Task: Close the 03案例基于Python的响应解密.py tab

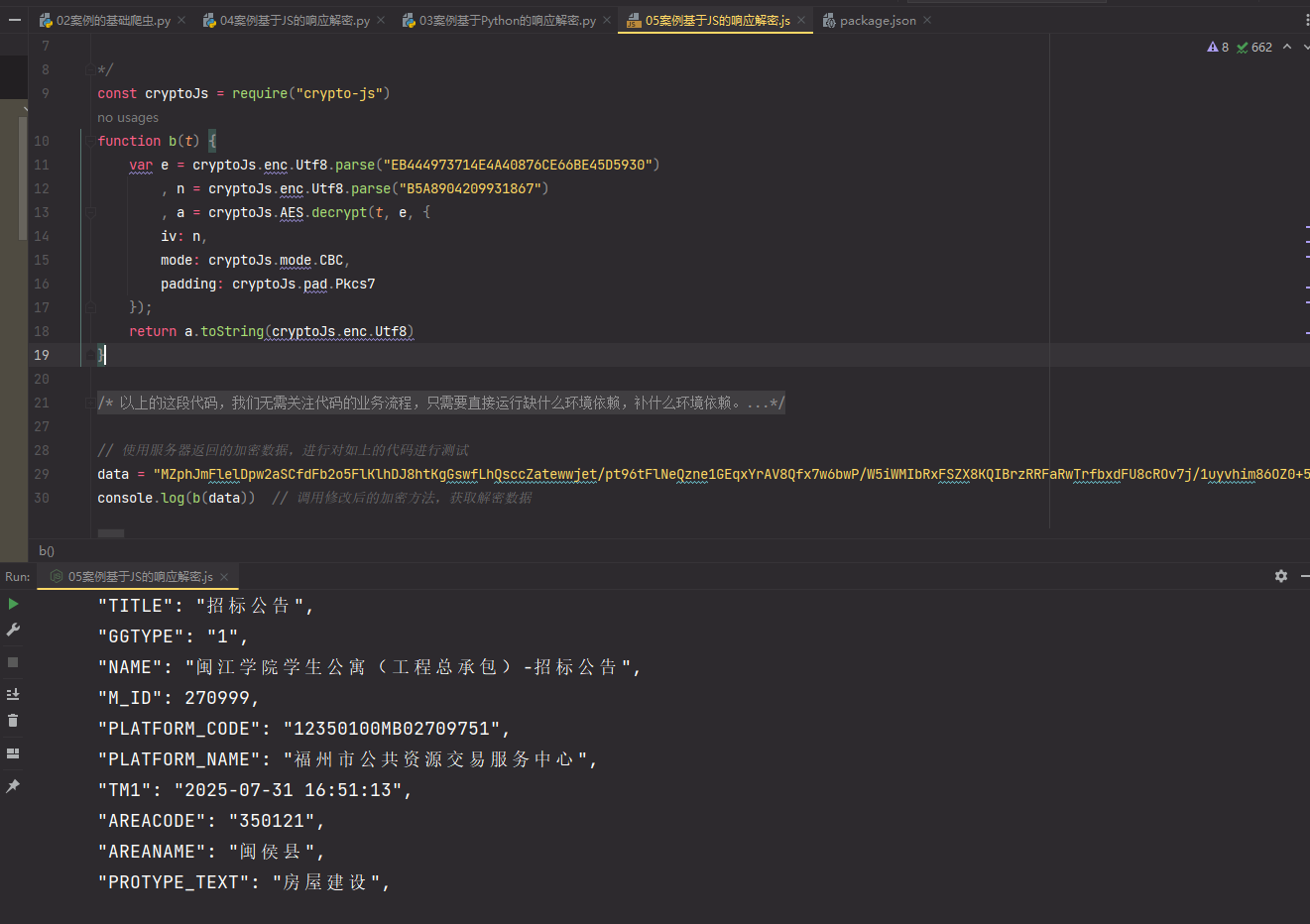Action: click(x=607, y=20)
